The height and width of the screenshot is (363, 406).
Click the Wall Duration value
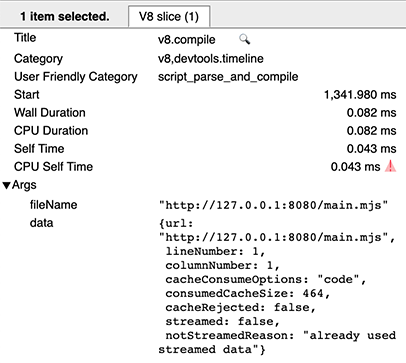coord(371,113)
